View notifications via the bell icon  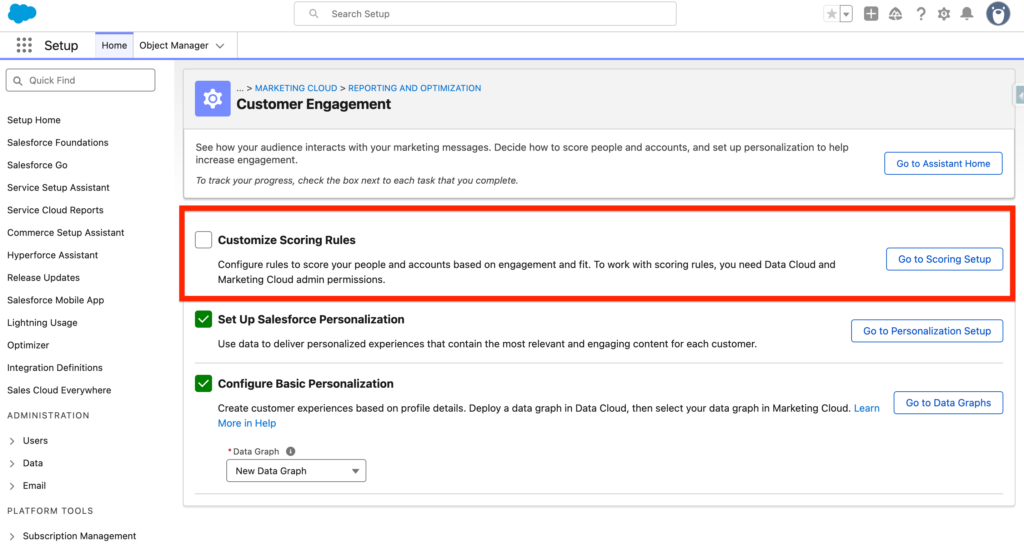(x=966, y=14)
